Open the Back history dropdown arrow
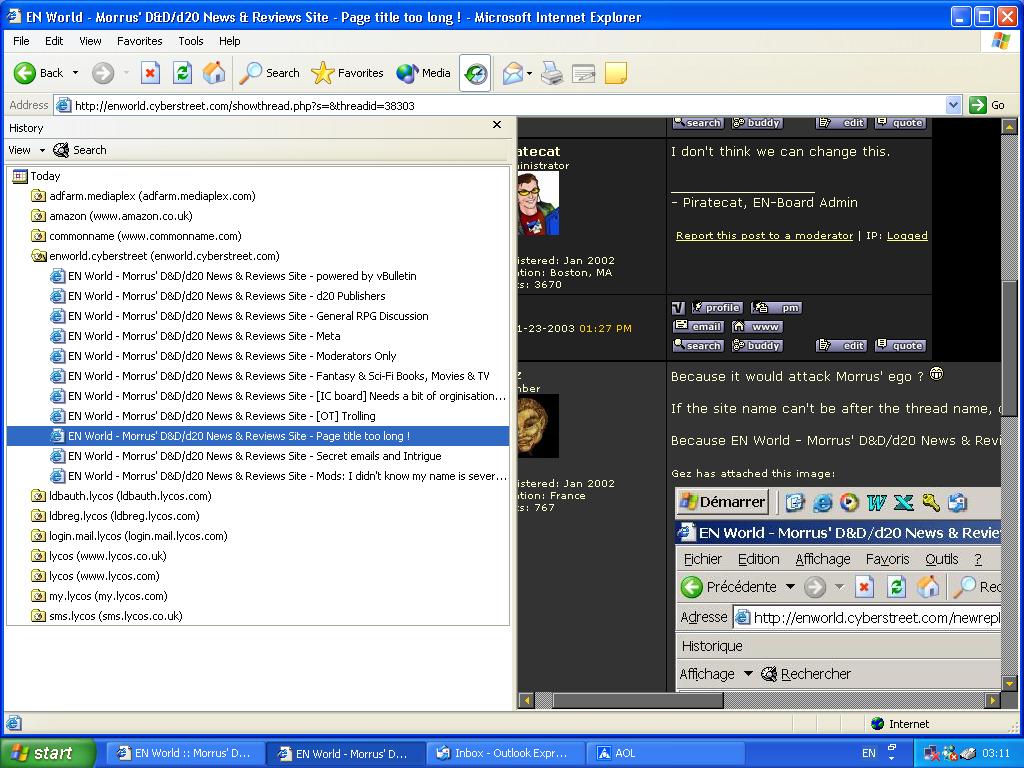The image size is (1024, 768). point(75,73)
